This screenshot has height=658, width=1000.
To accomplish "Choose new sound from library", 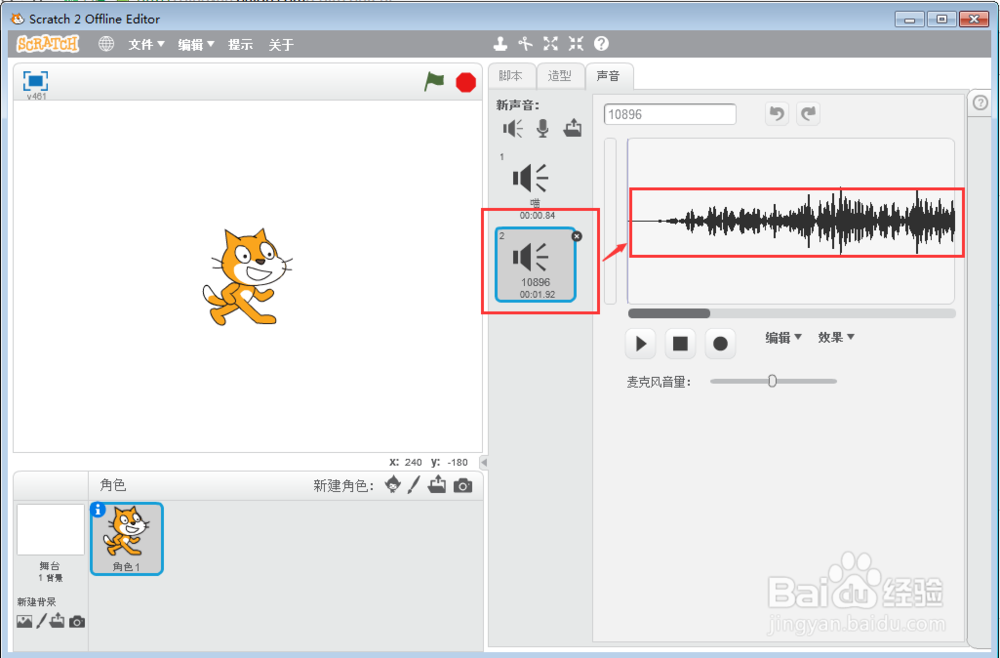I will tap(513, 129).
